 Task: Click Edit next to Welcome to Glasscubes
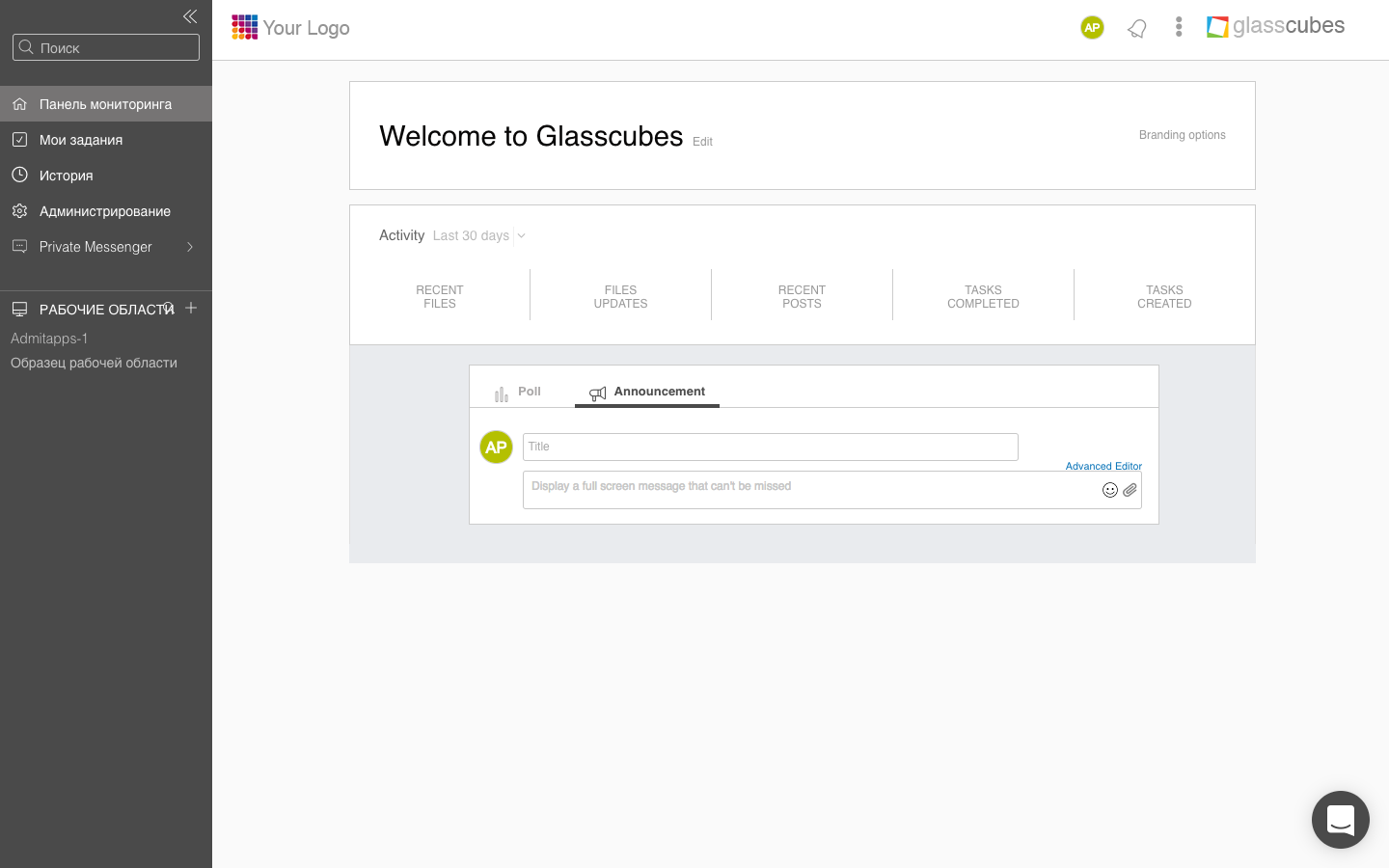702,142
